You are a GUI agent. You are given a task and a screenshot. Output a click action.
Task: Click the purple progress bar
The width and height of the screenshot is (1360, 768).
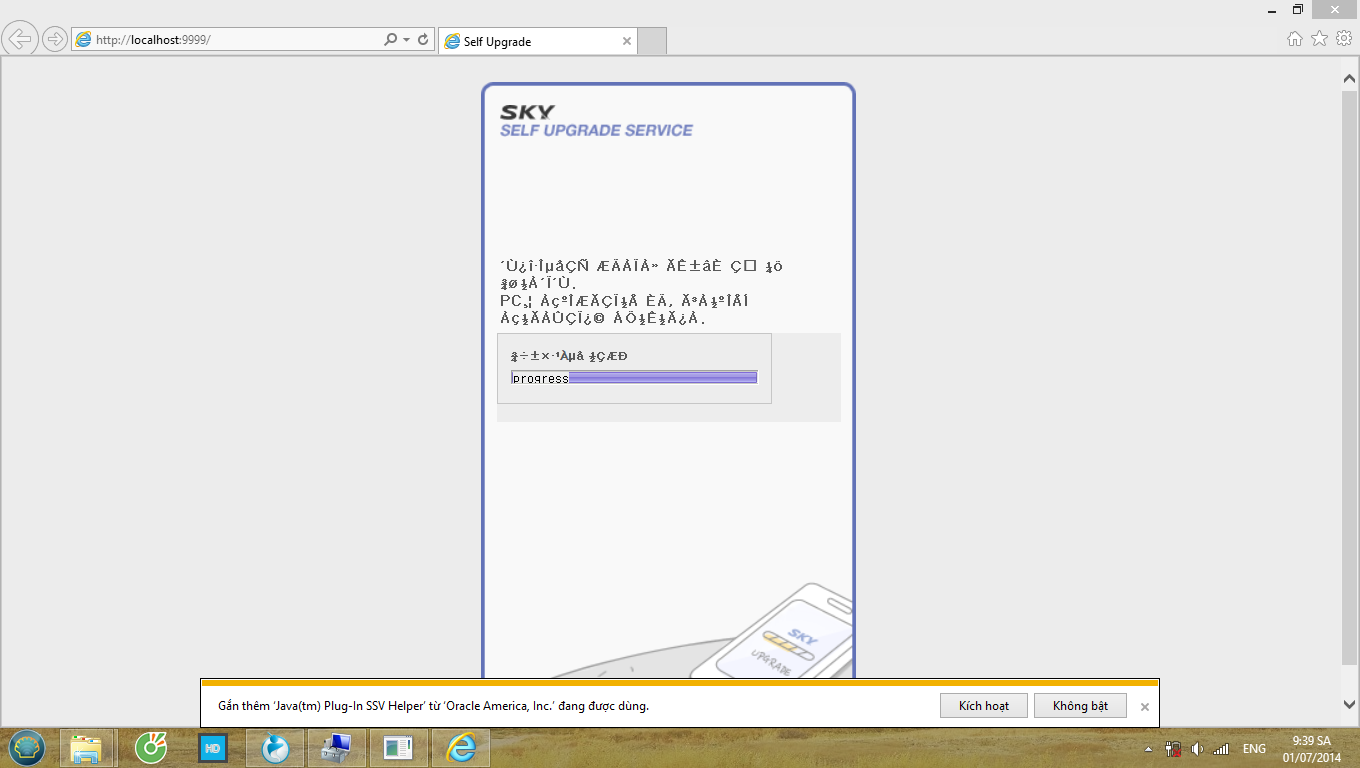661,378
